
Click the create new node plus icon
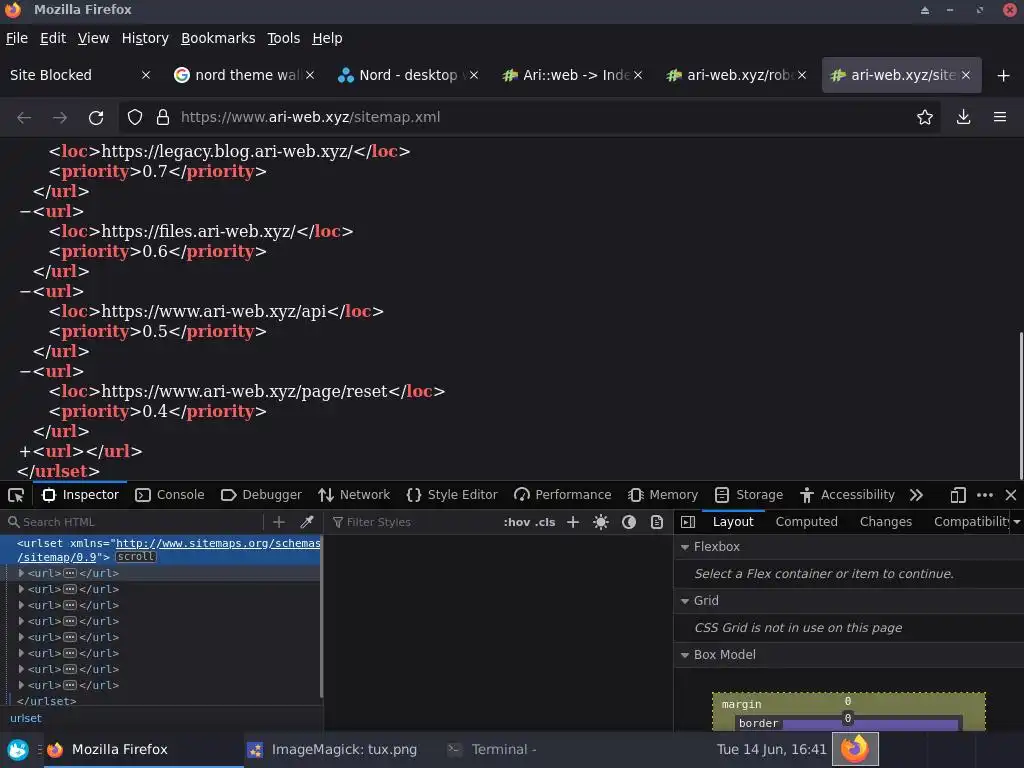(279, 522)
